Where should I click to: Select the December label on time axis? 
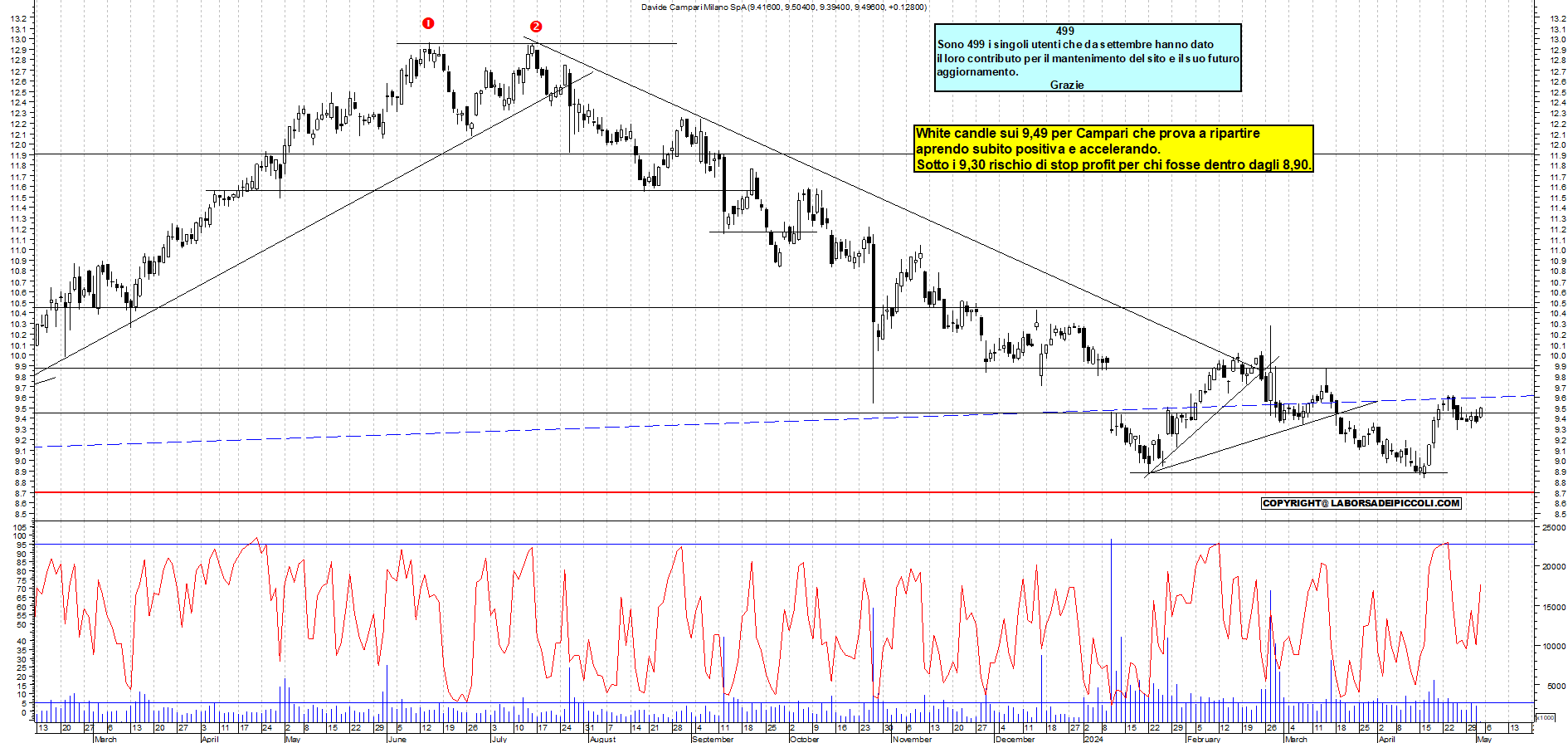[x=1015, y=739]
